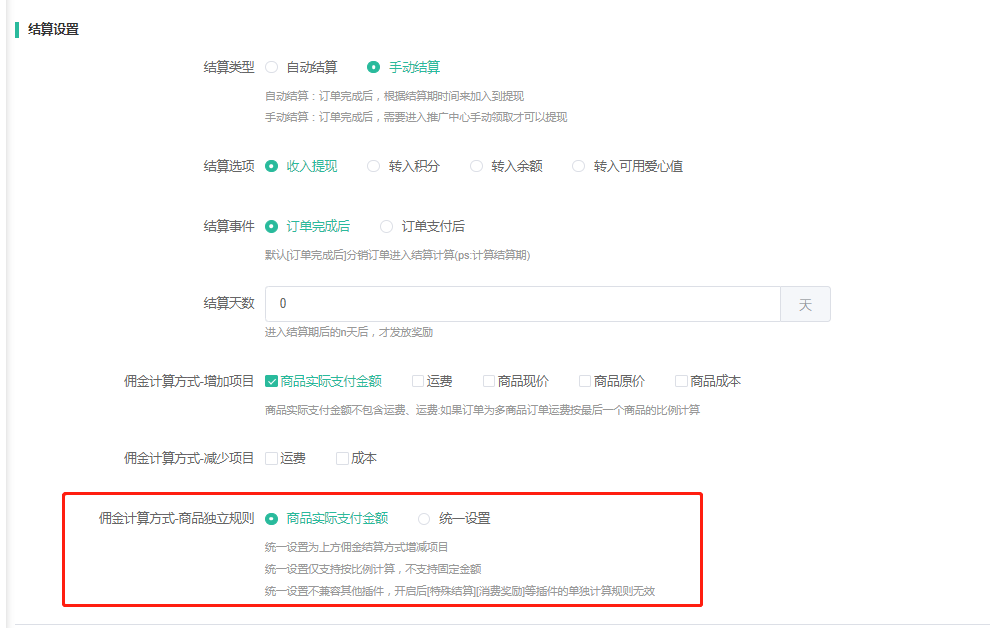Set settlement event to 订单完成后

tap(272, 226)
